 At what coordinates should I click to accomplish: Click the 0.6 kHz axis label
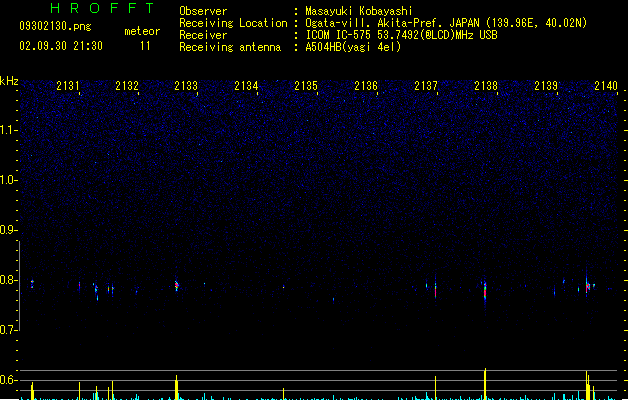pos(8,380)
